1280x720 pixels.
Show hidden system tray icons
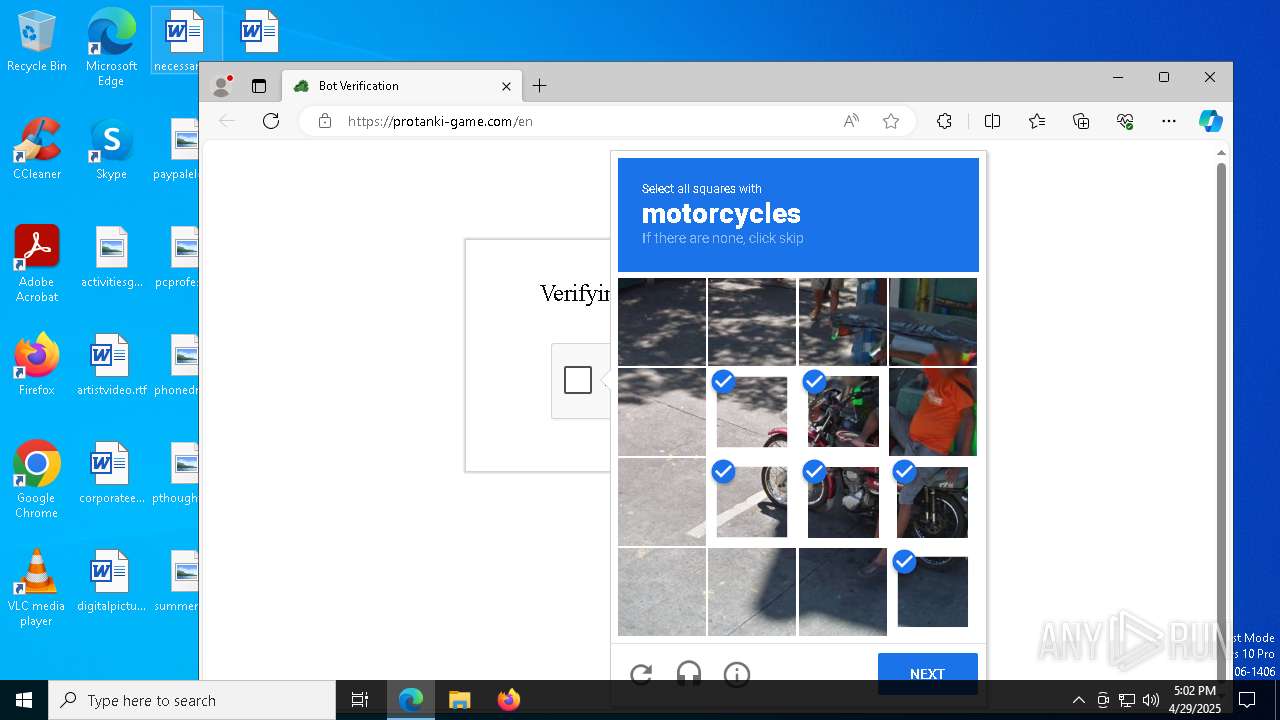click(1078, 700)
